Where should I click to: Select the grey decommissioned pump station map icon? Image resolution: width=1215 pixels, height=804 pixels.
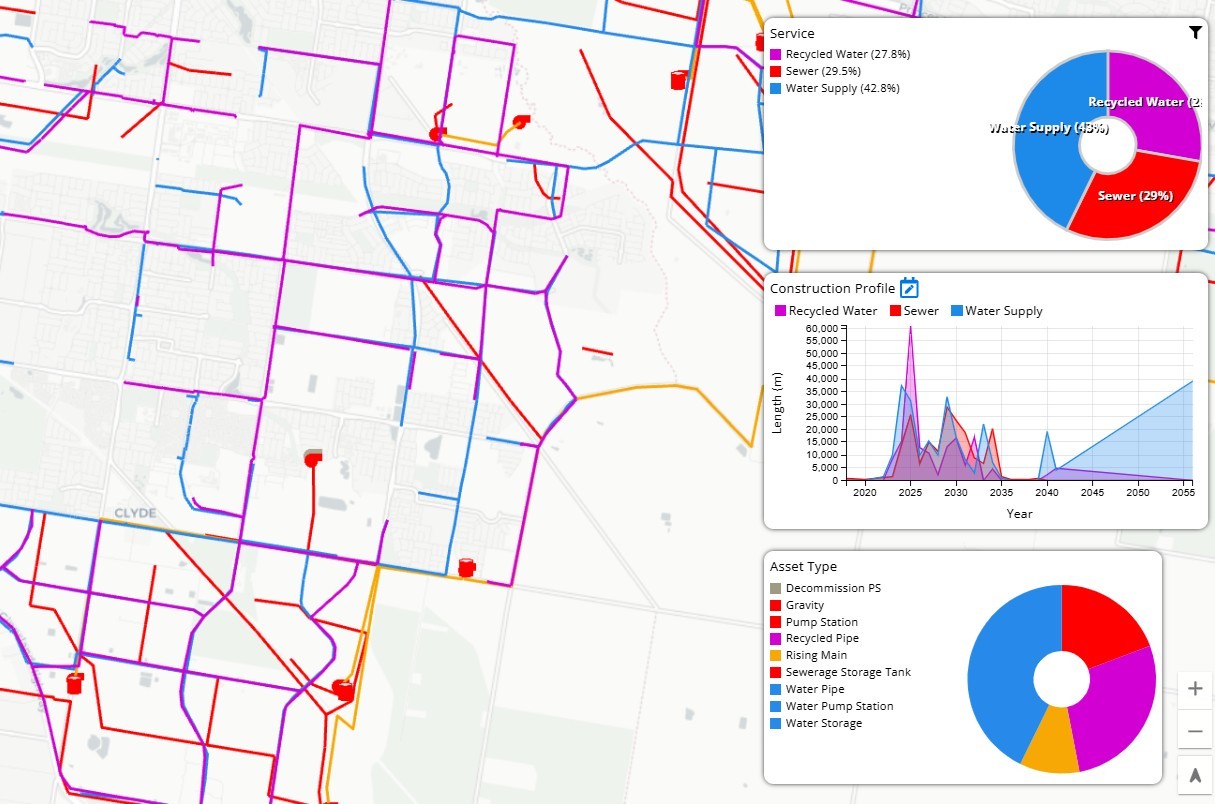313,456
